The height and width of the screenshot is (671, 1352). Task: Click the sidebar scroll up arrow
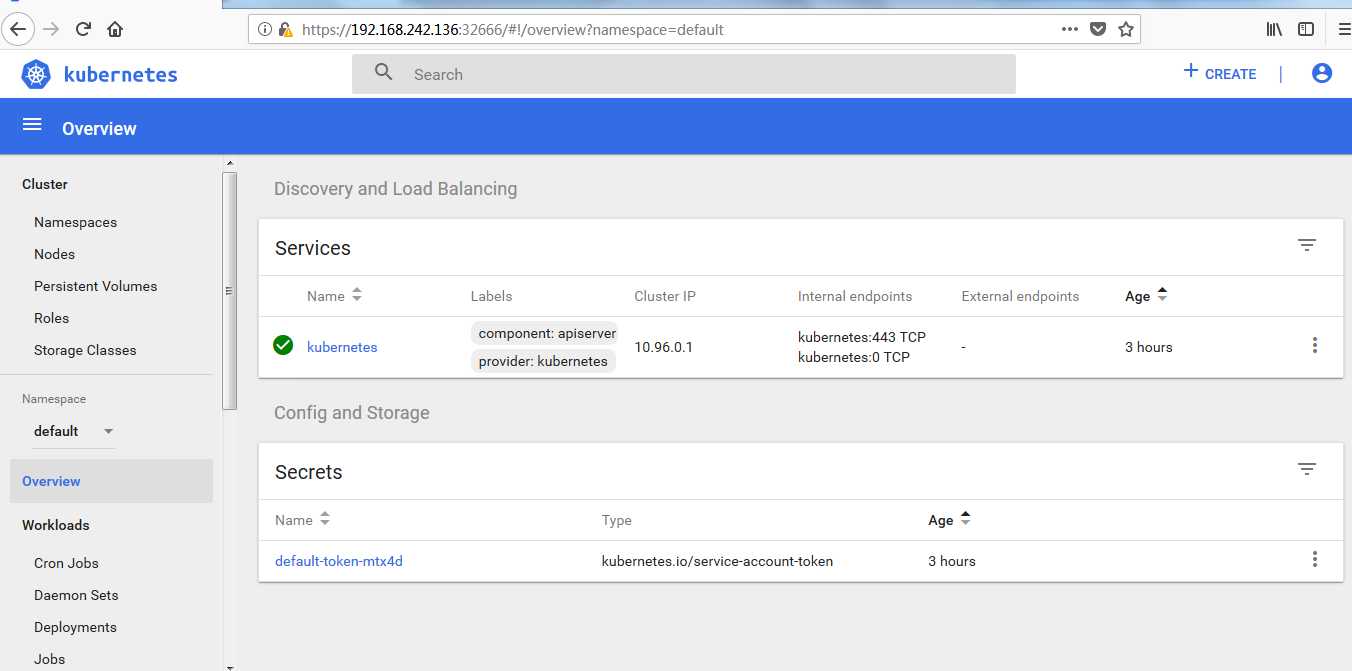230,162
